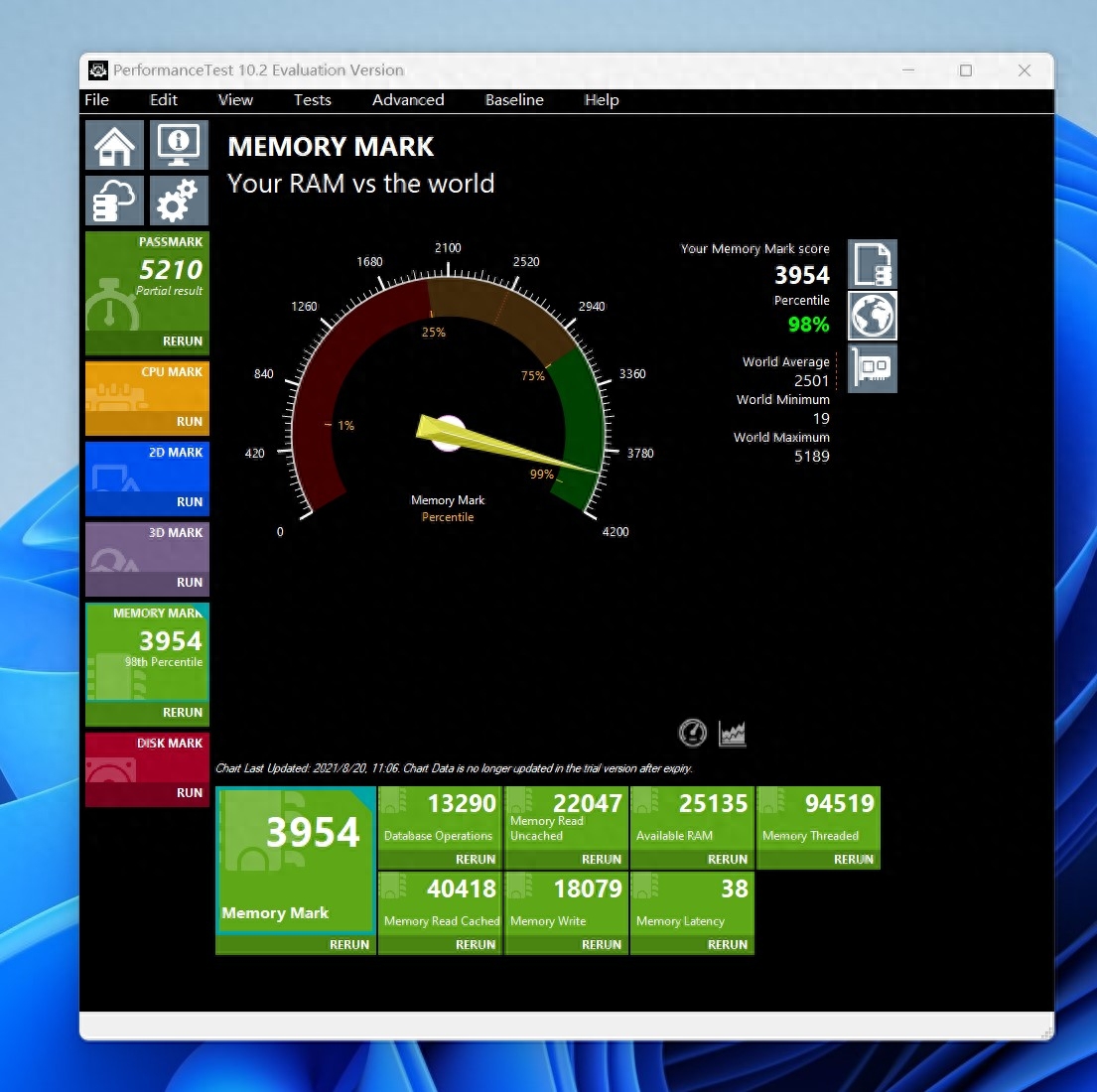Run the 3D Mark test

click(189, 583)
